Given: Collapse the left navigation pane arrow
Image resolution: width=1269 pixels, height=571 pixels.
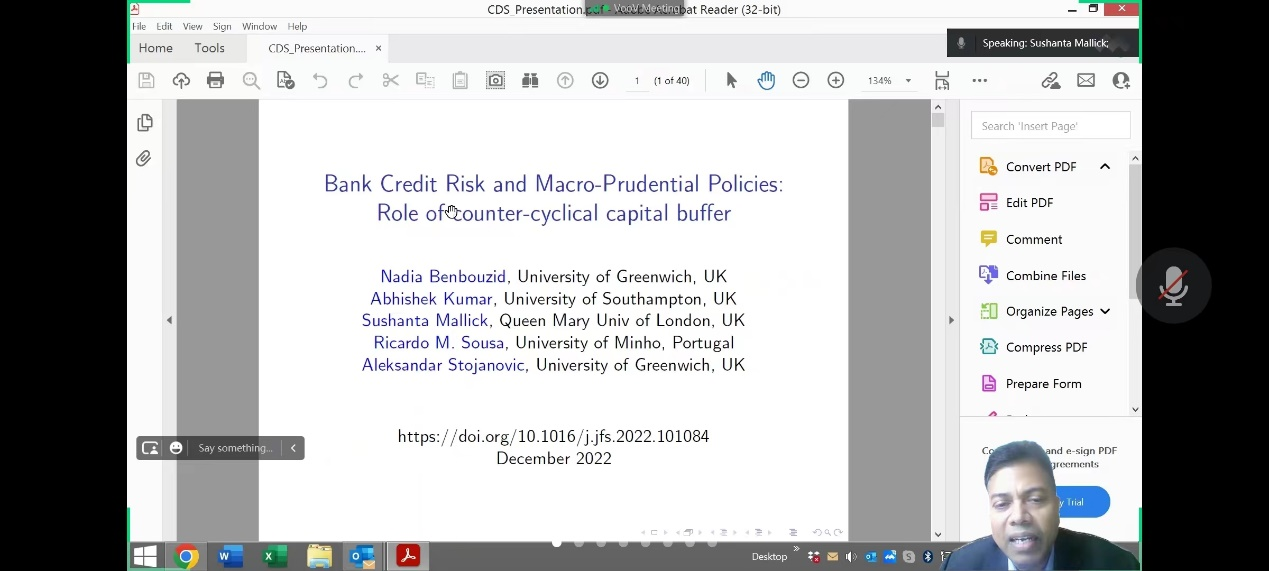Looking at the screenshot, I should click(x=169, y=320).
